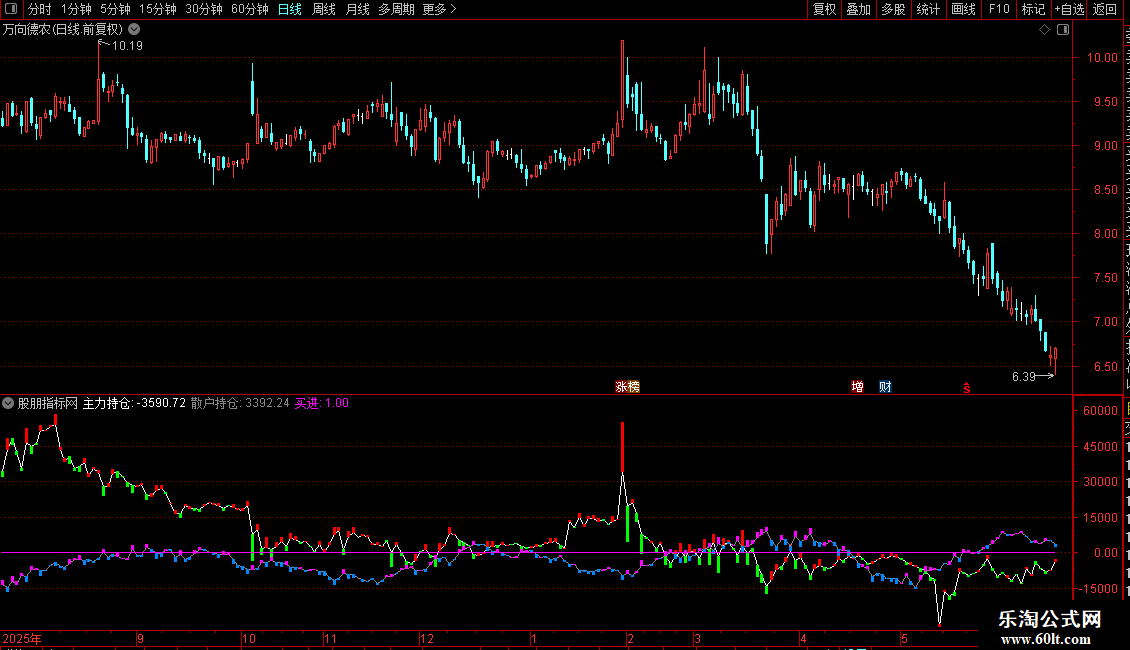This screenshot has height=650, width=1130.
Task: Click the 主力持仓 indicator value label
Action: click(x=134, y=404)
